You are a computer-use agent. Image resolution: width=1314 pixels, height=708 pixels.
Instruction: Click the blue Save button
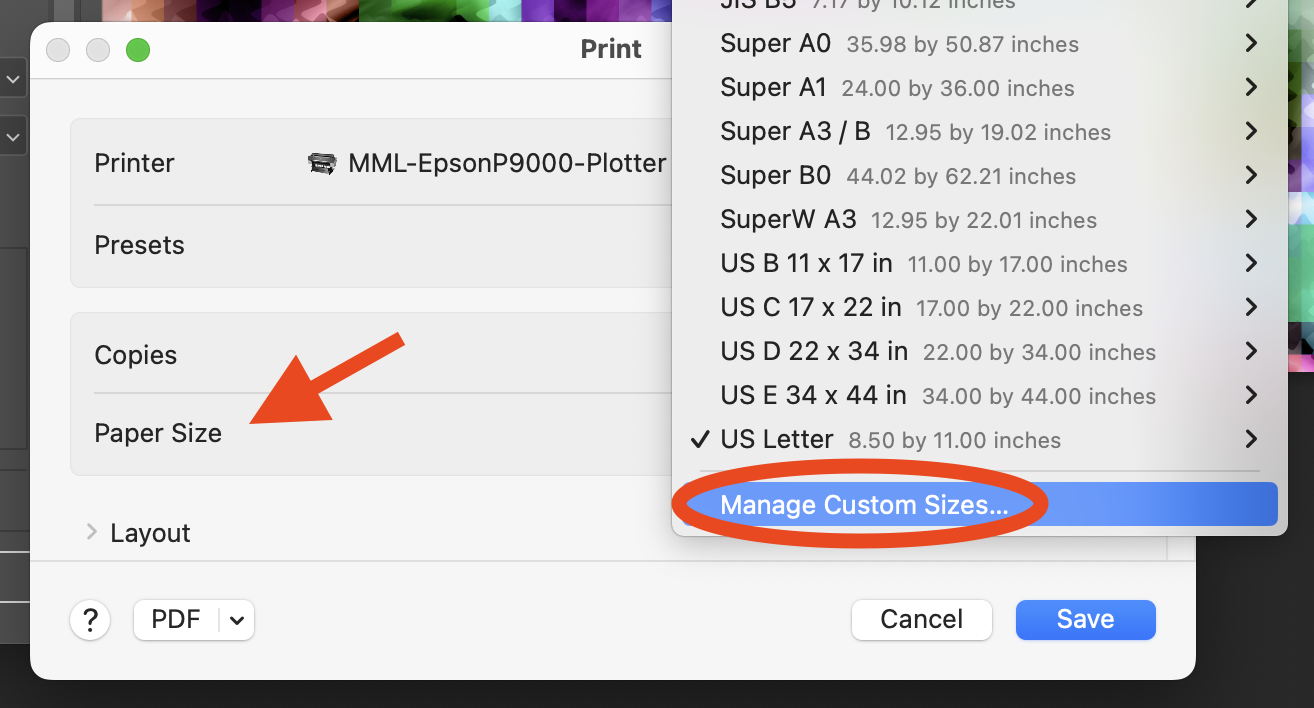[1085, 620]
